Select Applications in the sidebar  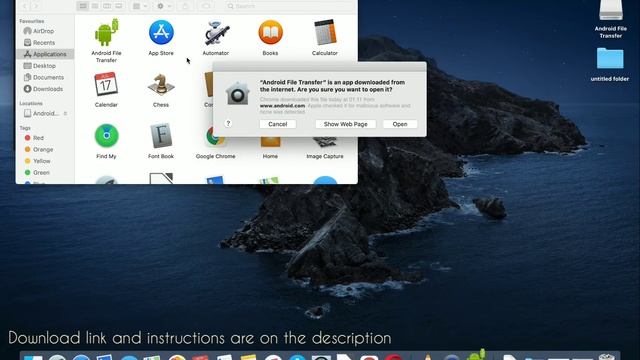coord(45,54)
